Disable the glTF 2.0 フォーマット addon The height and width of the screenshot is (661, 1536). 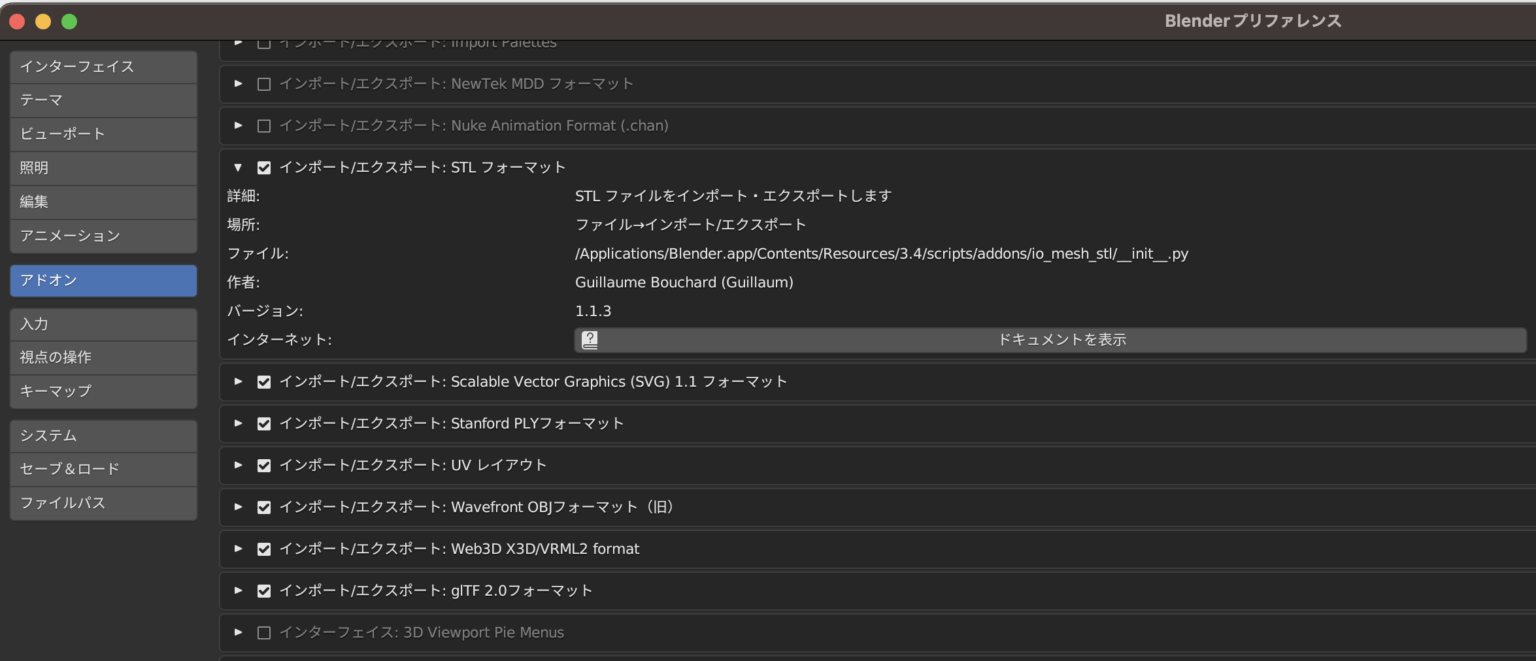click(264, 590)
